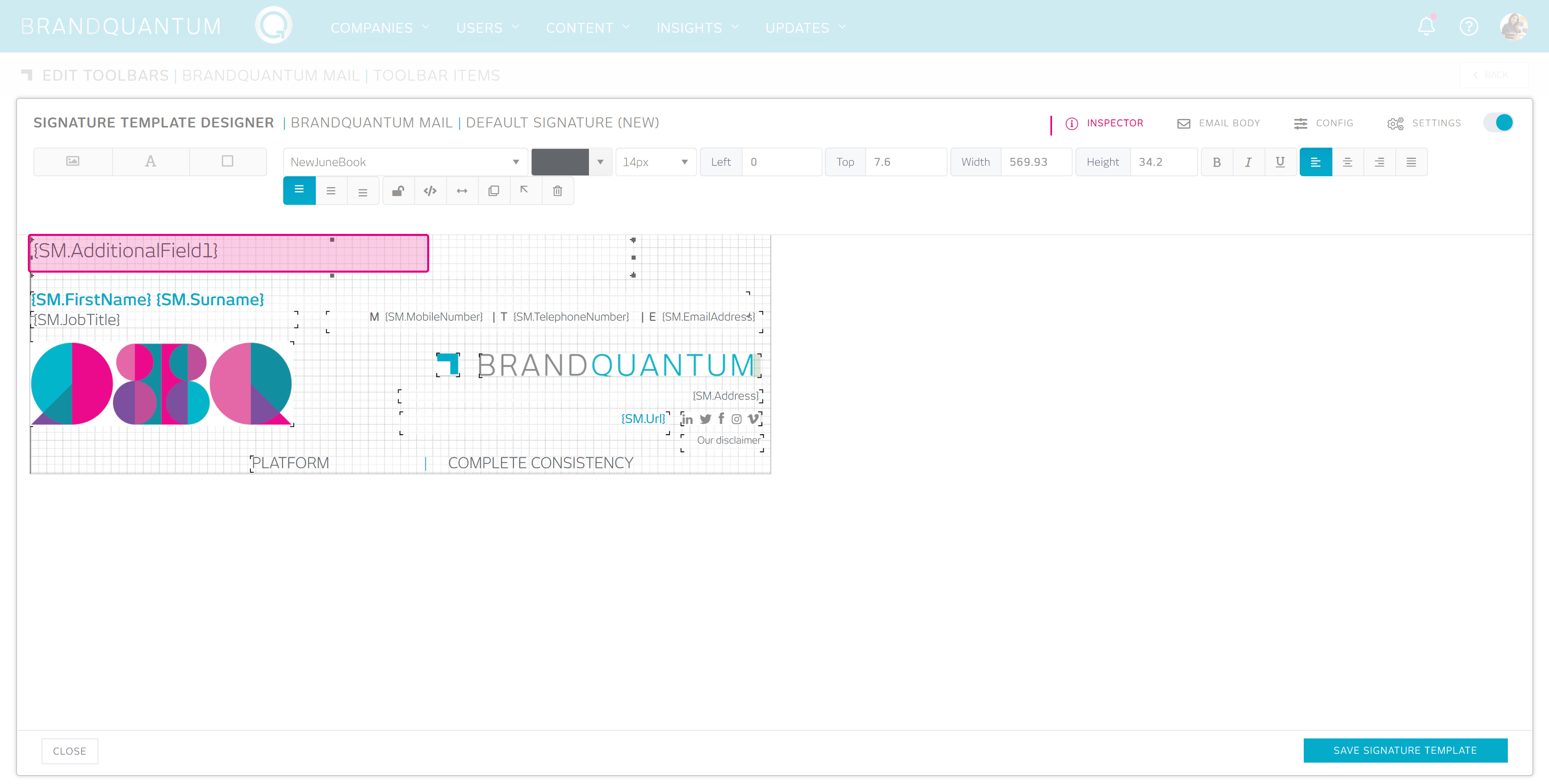The image size is (1549, 784).
Task: Set vertical align to top
Action: coord(299,191)
